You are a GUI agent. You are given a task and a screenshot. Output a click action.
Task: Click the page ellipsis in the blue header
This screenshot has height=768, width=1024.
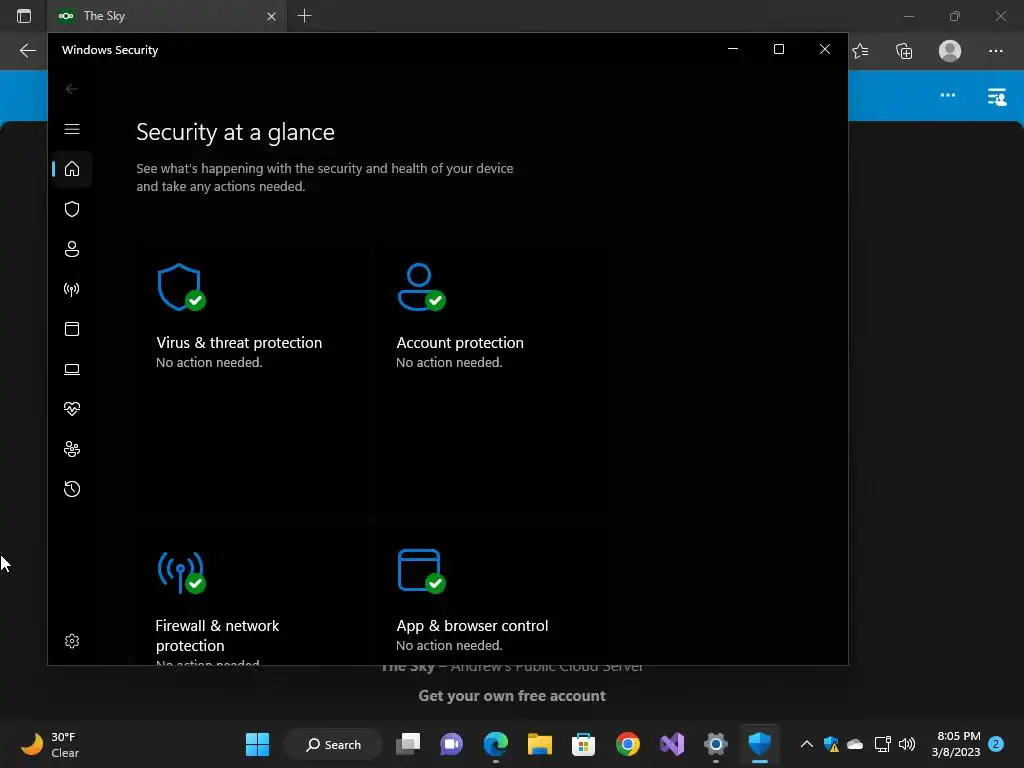[948, 95]
